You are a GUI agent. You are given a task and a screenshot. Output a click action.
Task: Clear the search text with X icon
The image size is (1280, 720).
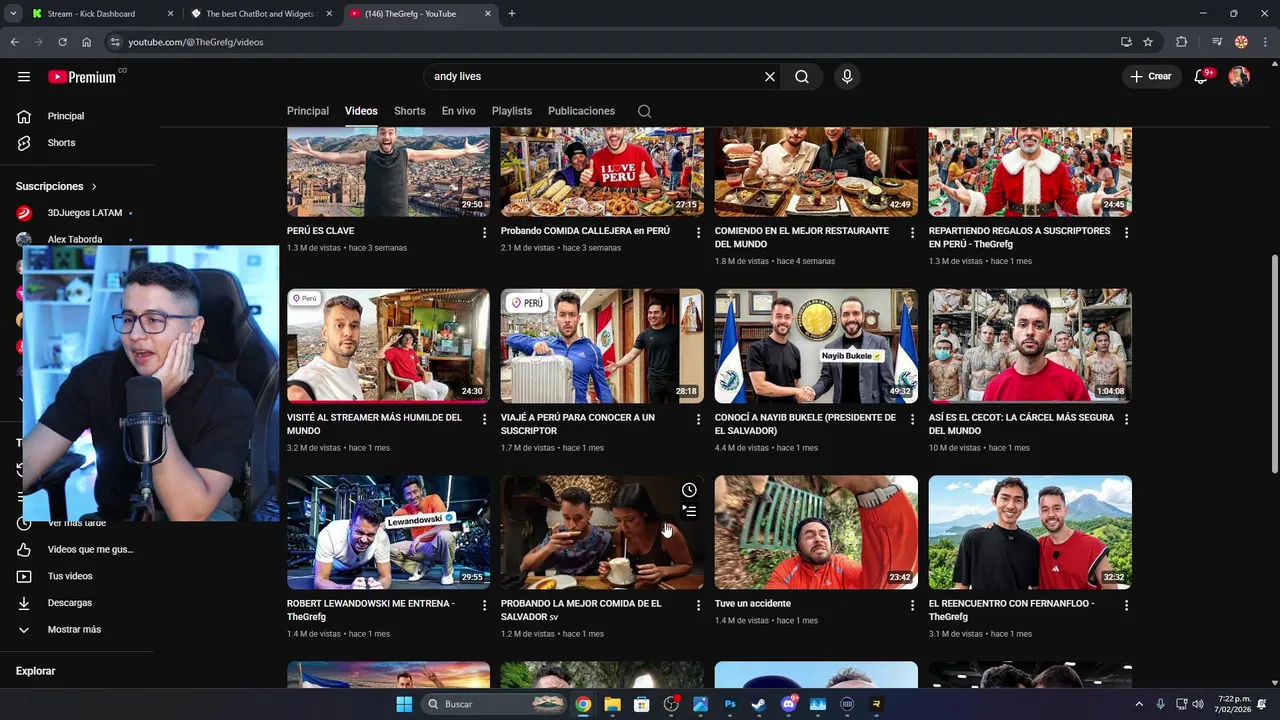tap(770, 76)
